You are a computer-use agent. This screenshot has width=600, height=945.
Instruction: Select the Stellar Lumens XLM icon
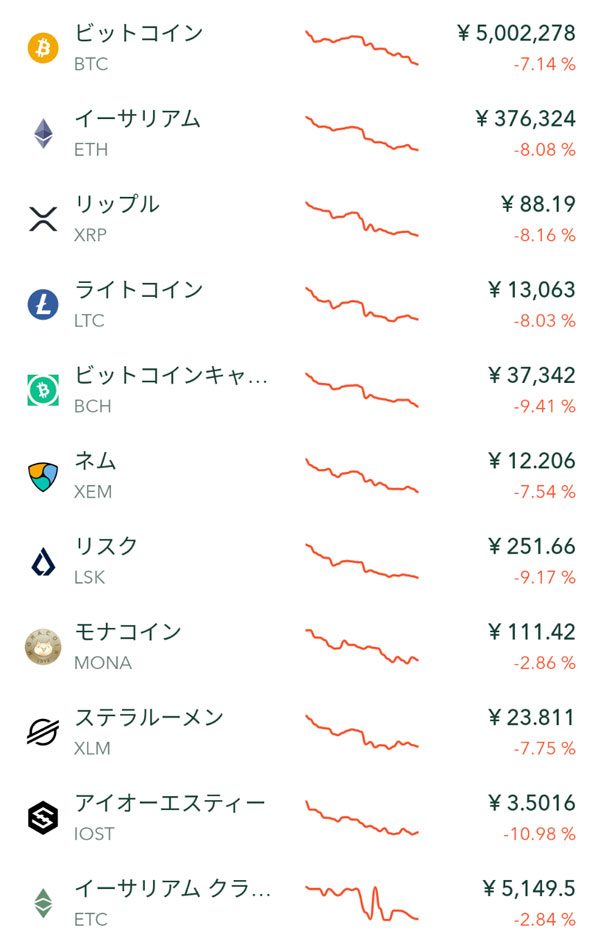[43, 733]
